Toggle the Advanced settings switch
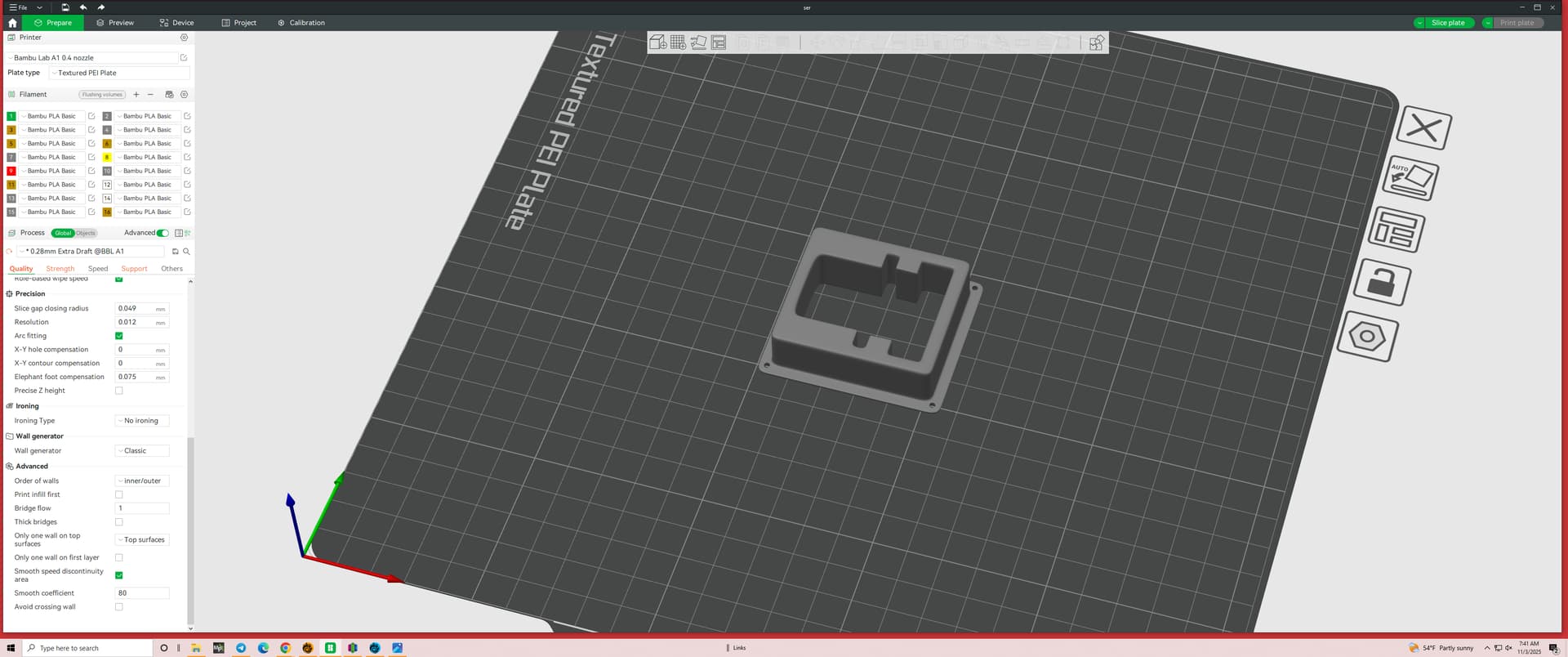The height and width of the screenshot is (657, 1568). [x=163, y=233]
